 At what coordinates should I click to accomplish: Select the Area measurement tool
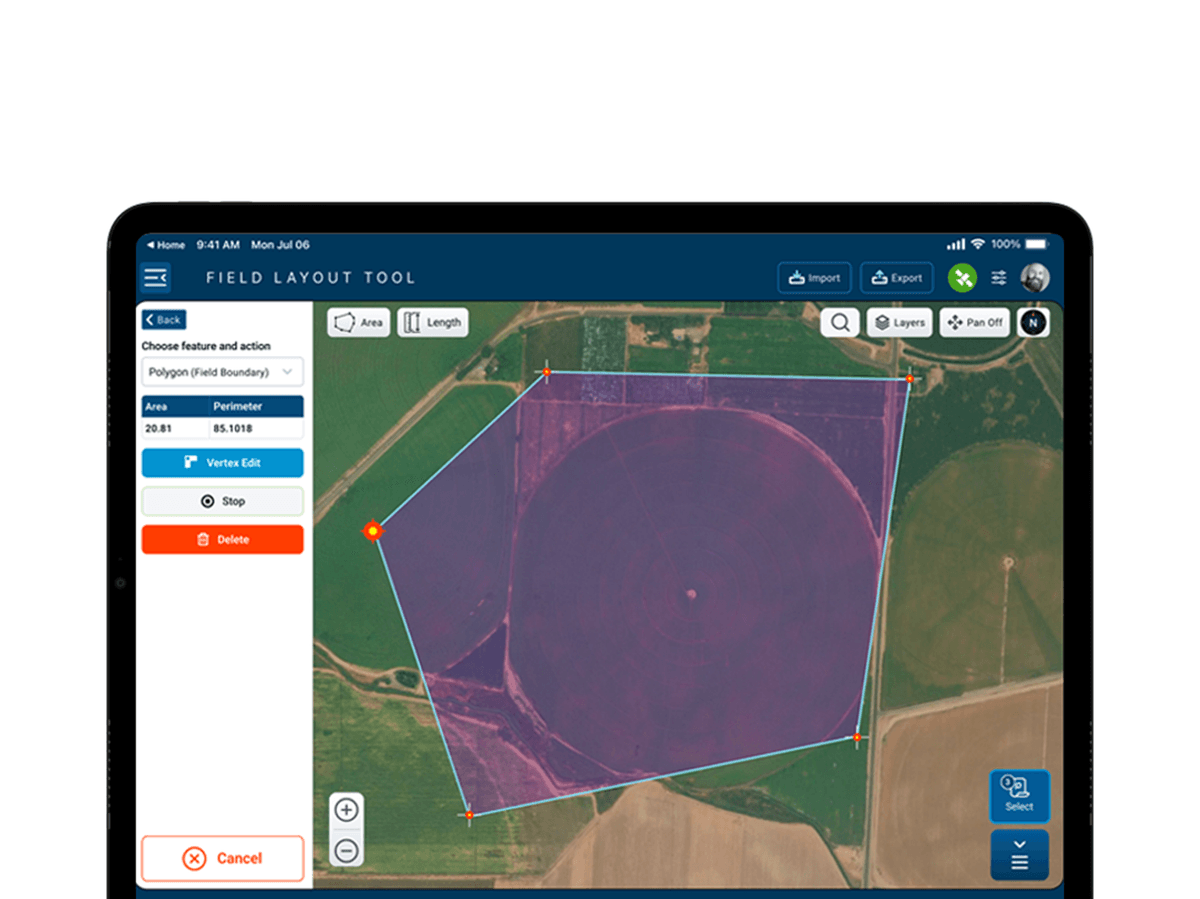pyautogui.click(x=359, y=322)
